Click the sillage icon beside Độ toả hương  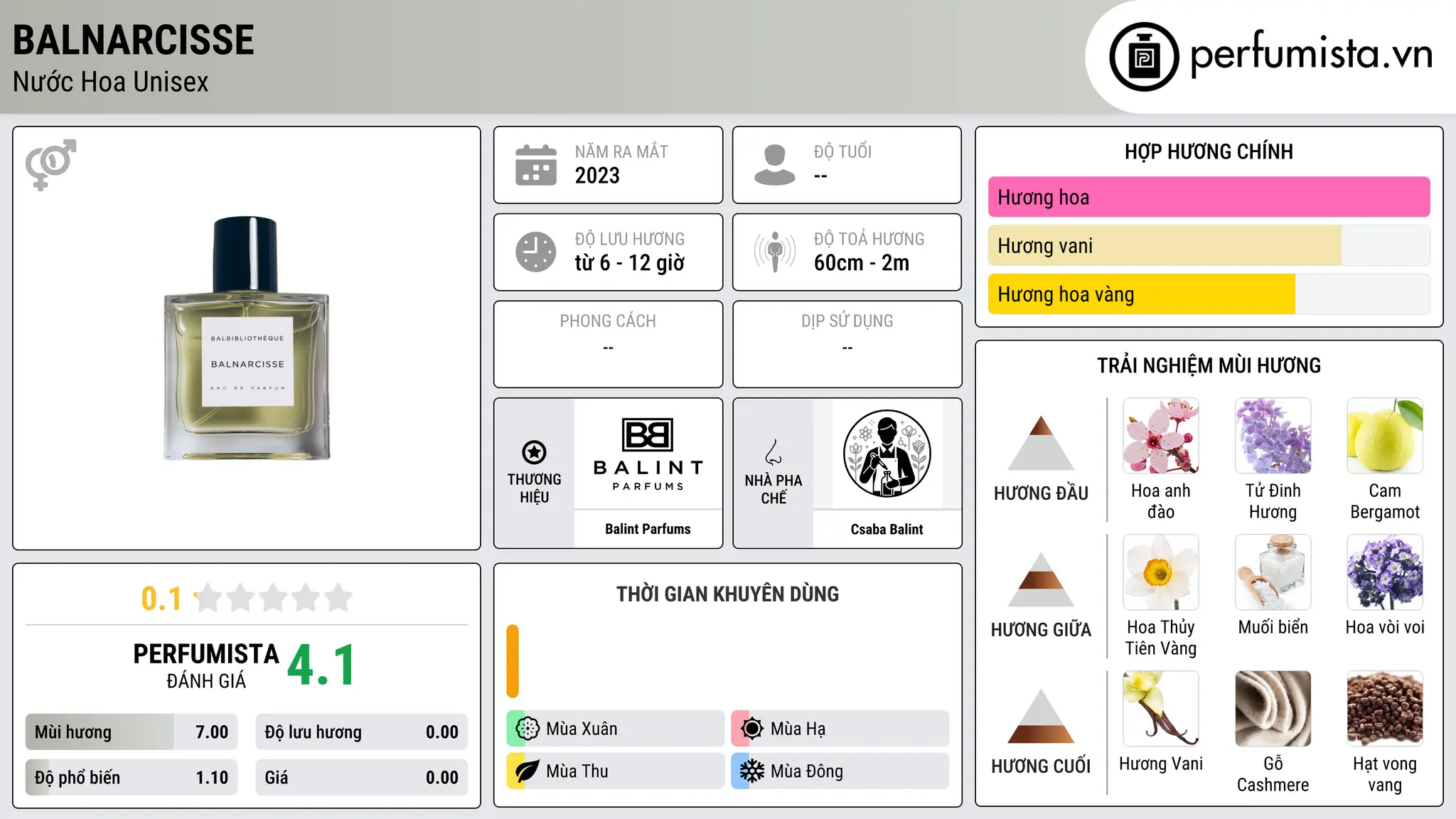(775, 252)
